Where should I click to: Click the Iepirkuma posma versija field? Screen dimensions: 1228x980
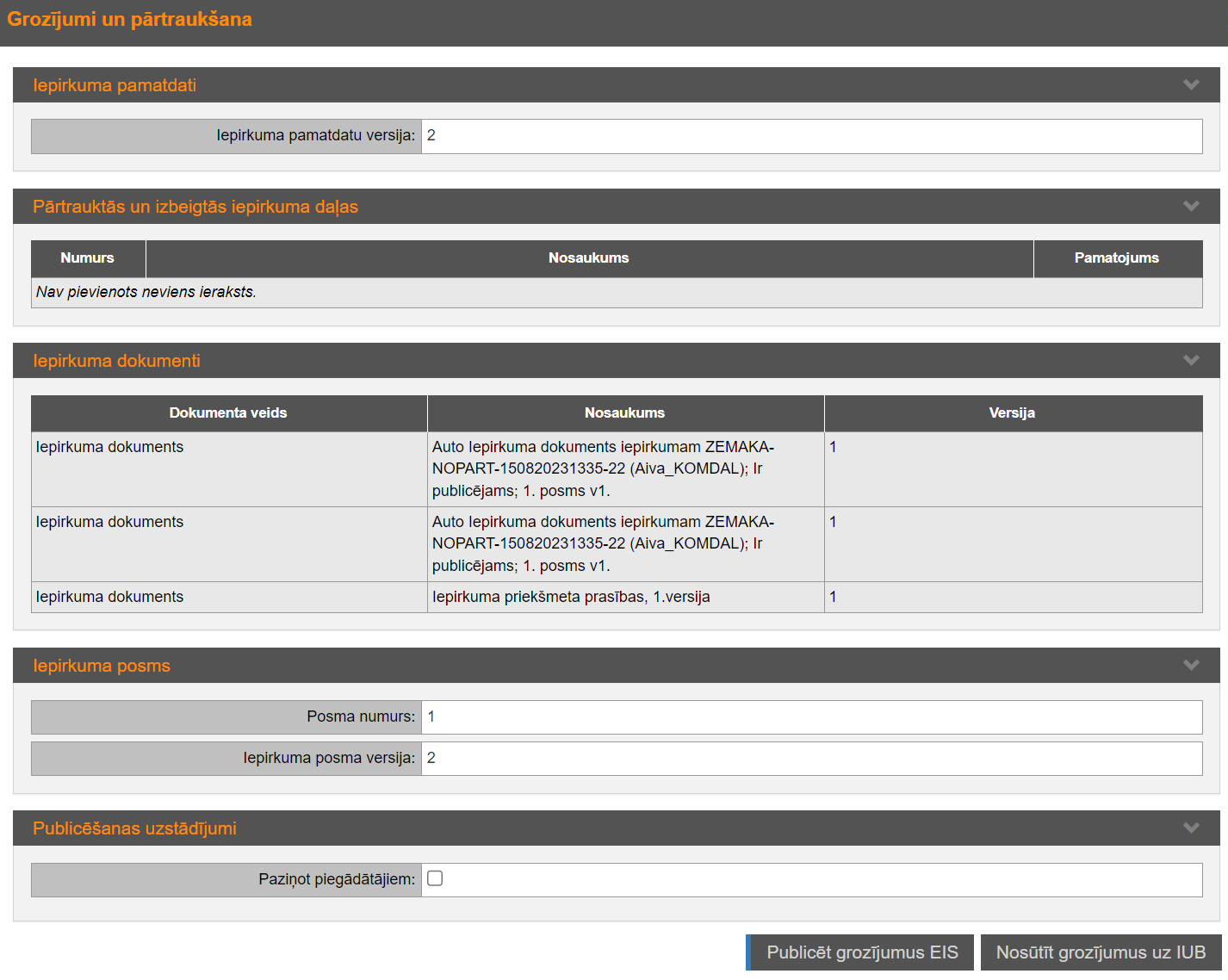pyautogui.click(x=810, y=758)
